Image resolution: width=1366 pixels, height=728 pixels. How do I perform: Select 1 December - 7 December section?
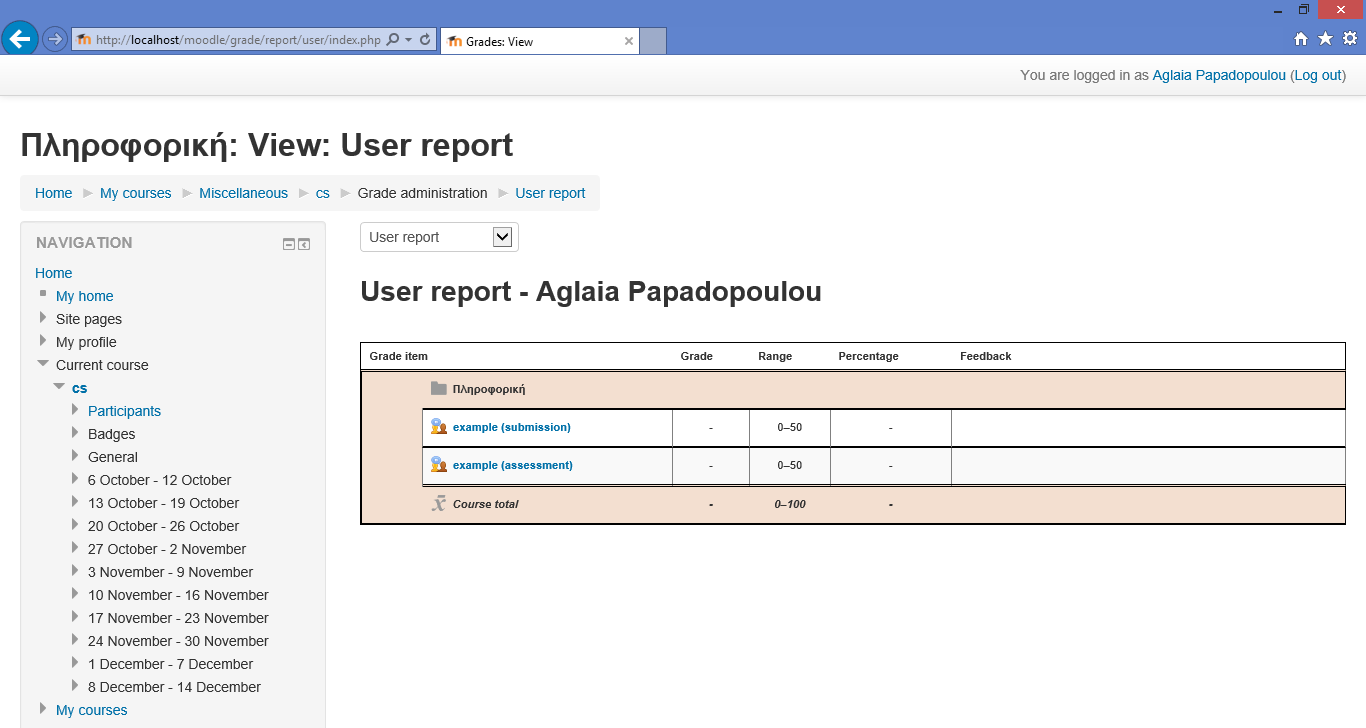click(170, 664)
